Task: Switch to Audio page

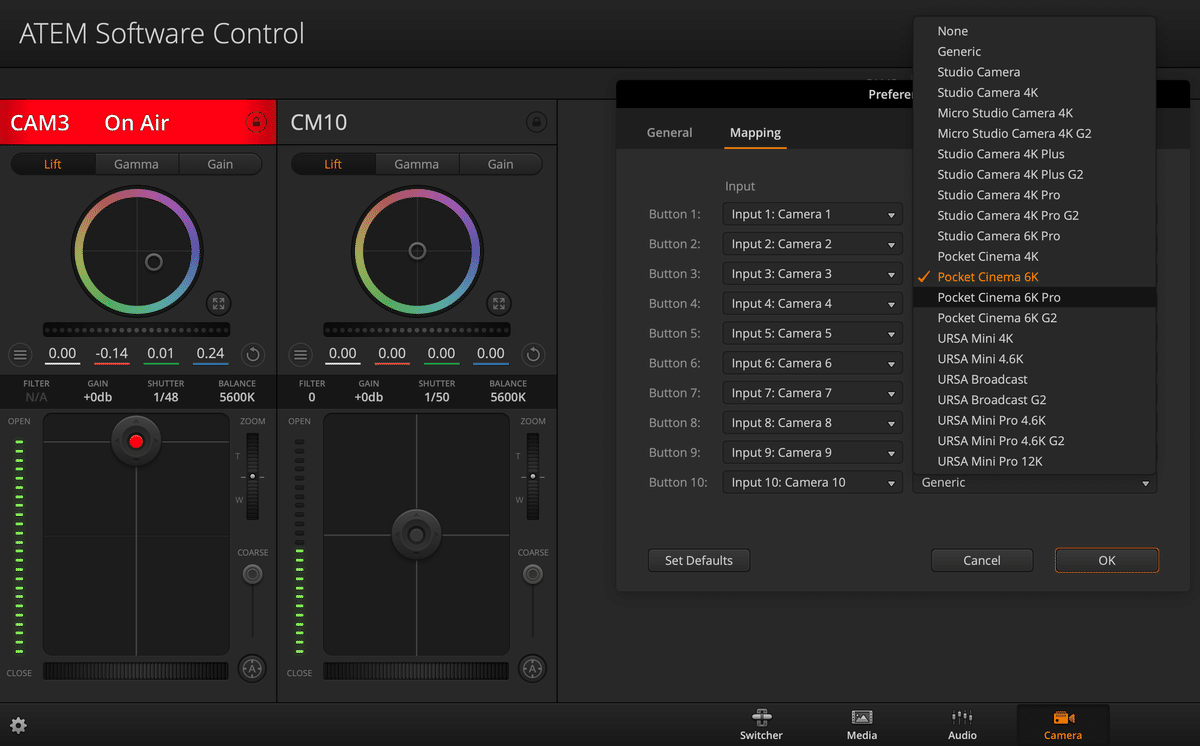Action: click(x=962, y=725)
